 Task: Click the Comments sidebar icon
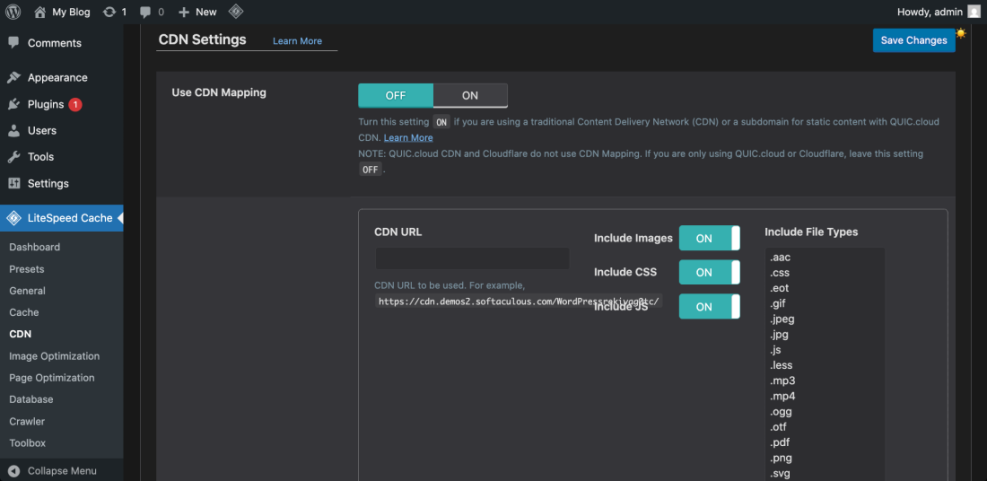coord(14,42)
